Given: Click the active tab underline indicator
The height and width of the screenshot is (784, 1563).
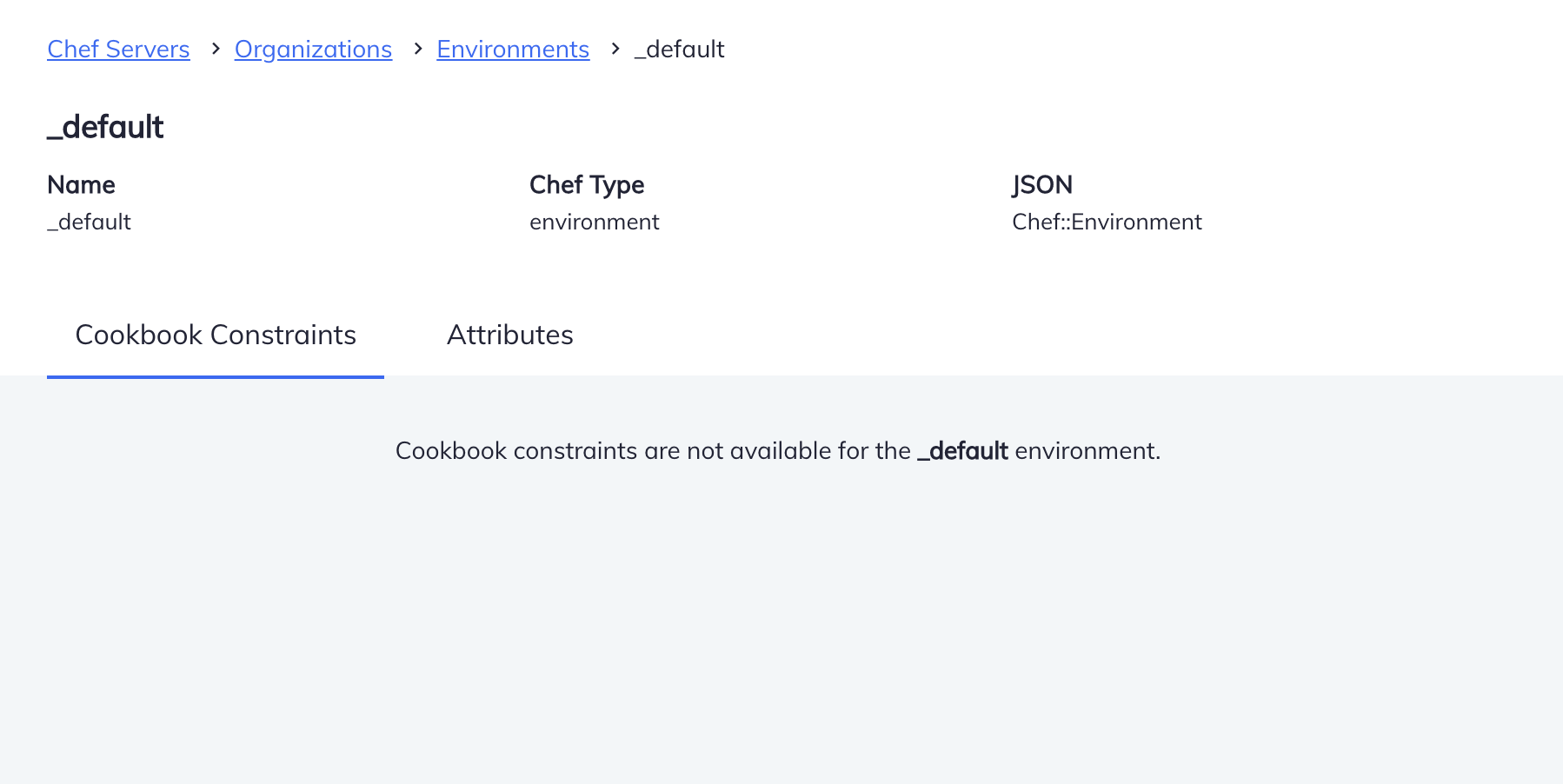Looking at the screenshot, I should coord(215,377).
